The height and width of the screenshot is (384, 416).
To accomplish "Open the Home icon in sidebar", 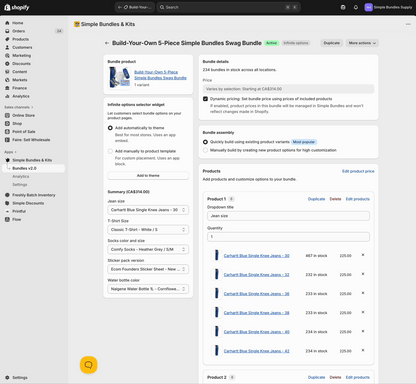I will click(7, 23).
